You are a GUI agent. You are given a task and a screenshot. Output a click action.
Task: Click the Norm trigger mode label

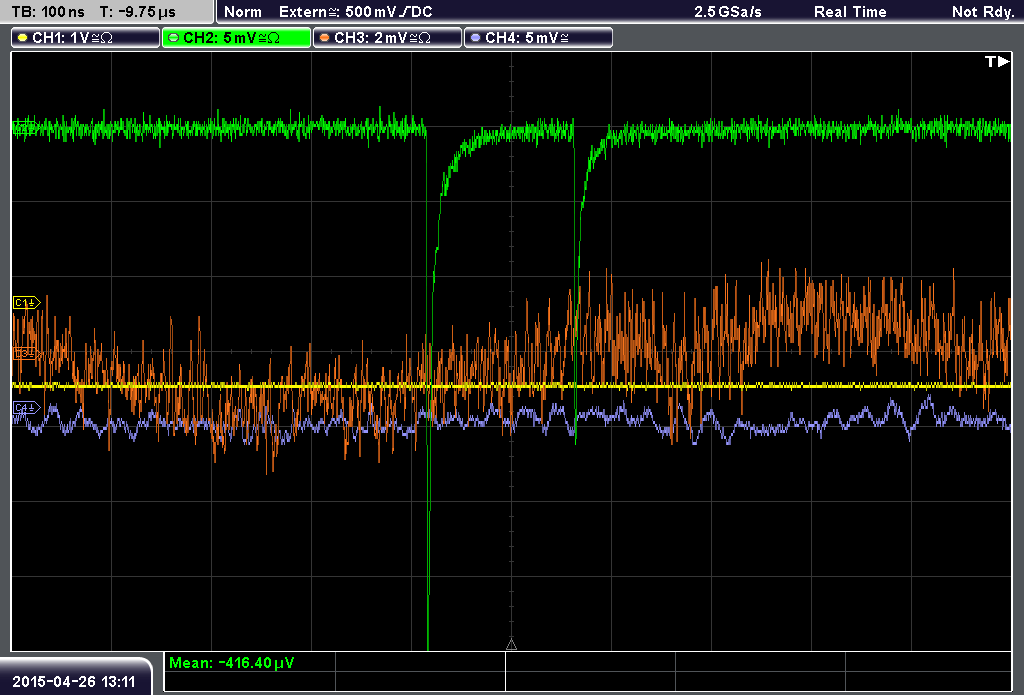(243, 12)
